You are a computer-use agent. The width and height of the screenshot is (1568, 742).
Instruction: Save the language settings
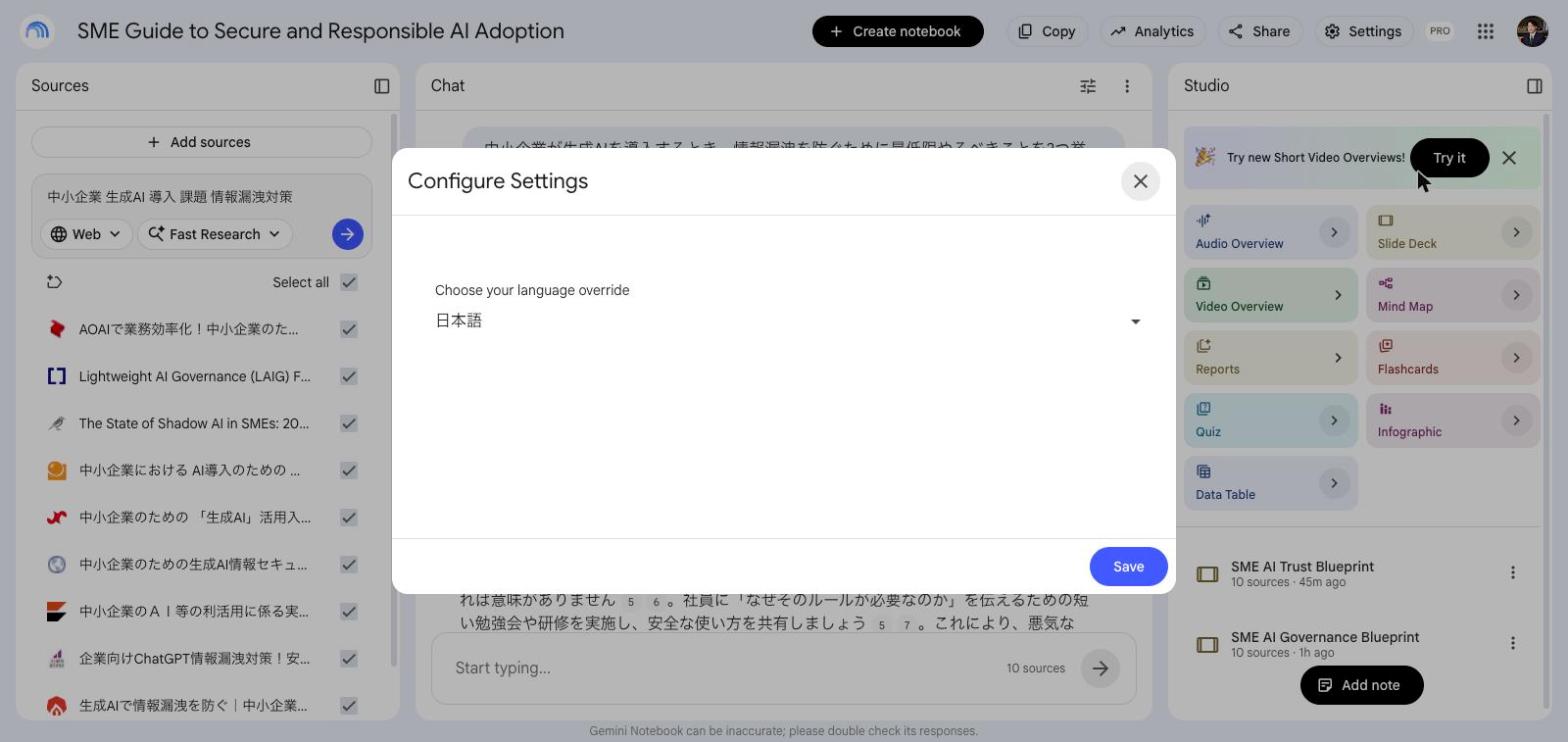1128,566
